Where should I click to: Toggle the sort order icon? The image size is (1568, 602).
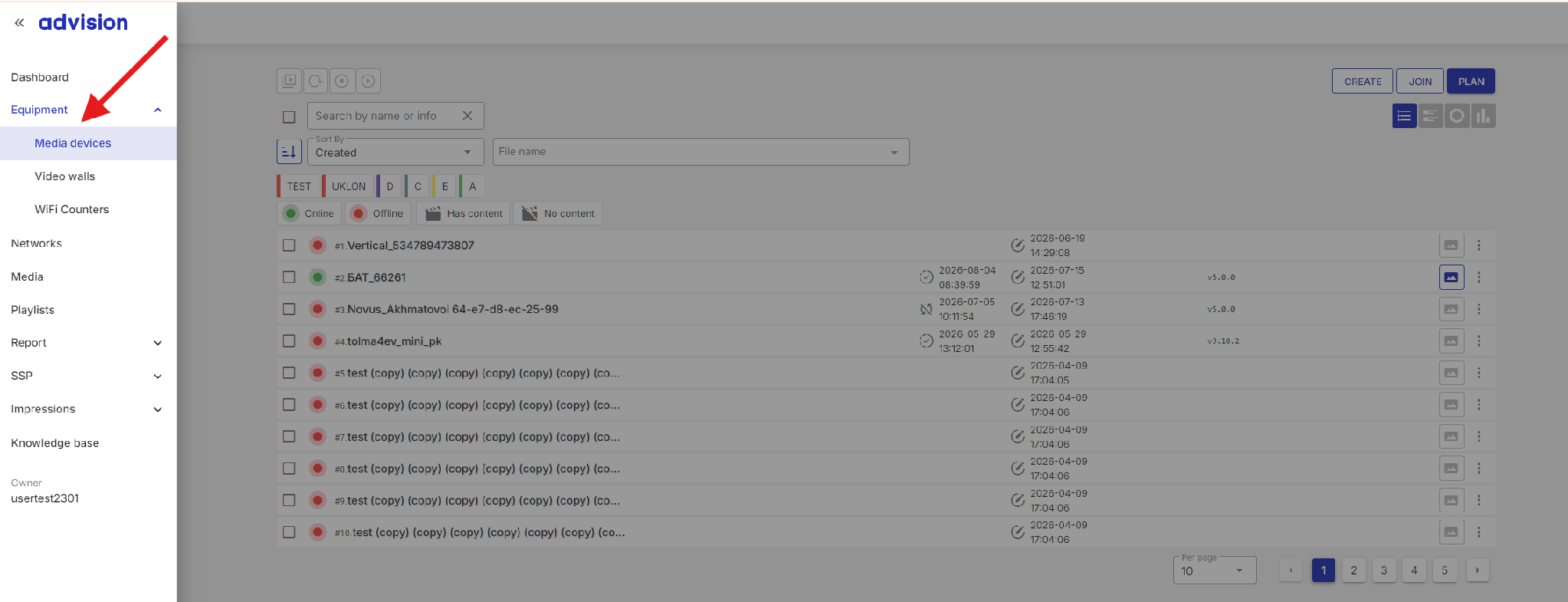(289, 151)
